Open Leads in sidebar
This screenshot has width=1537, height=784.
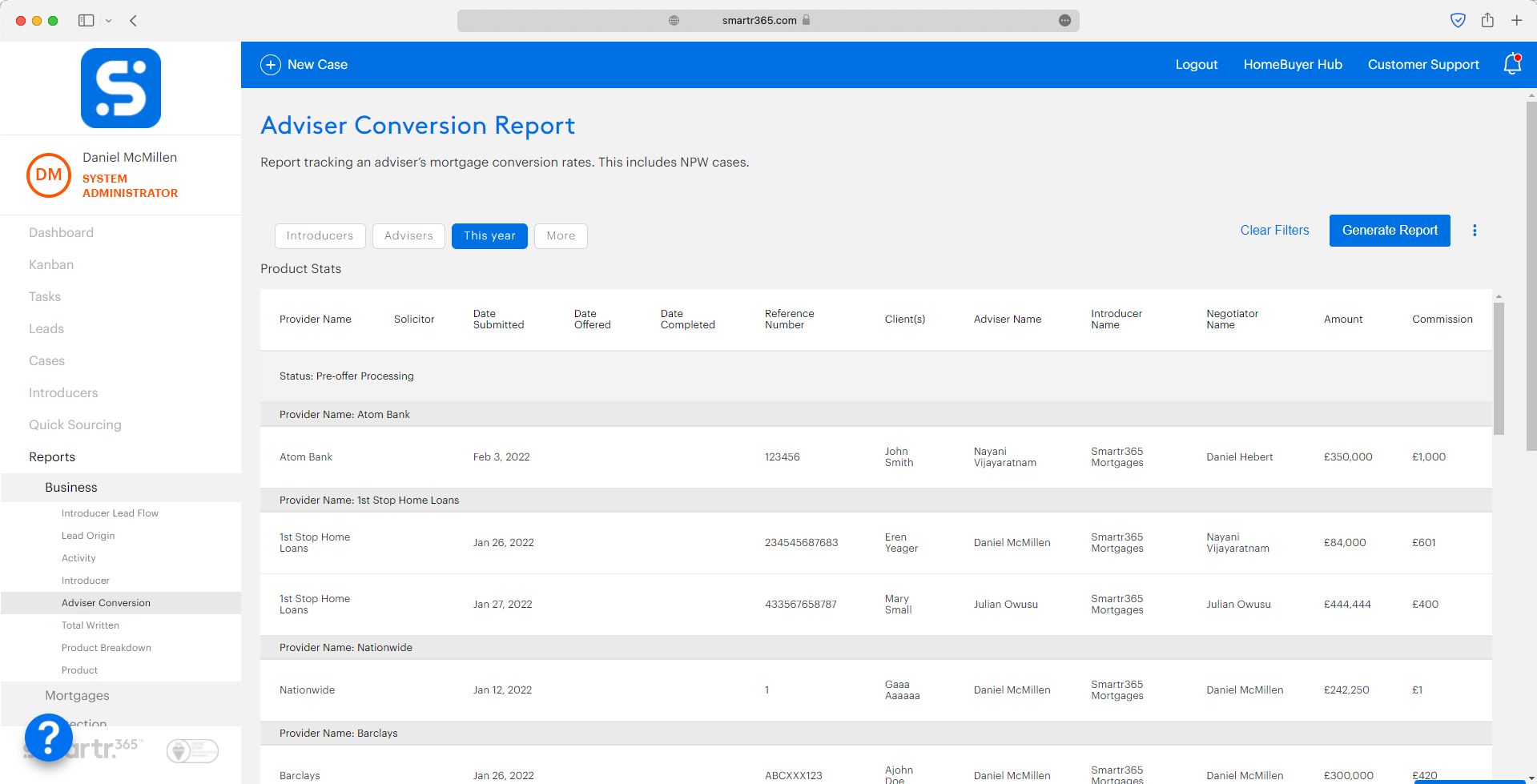click(46, 329)
